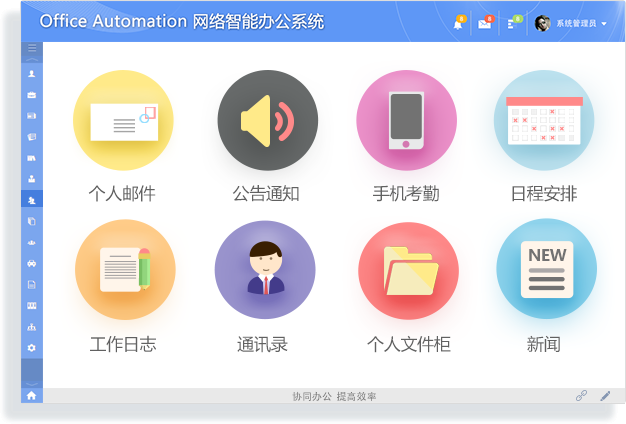Open the settings gear icon in sidebar
The height and width of the screenshot is (424, 626).
(x=32, y=348)
